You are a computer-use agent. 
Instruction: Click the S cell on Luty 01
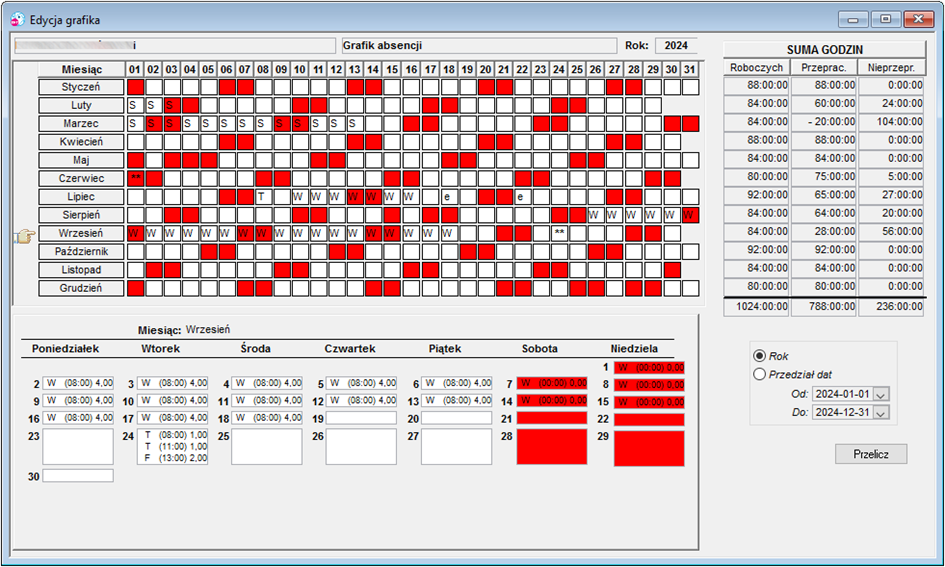[x=136, y=105]
